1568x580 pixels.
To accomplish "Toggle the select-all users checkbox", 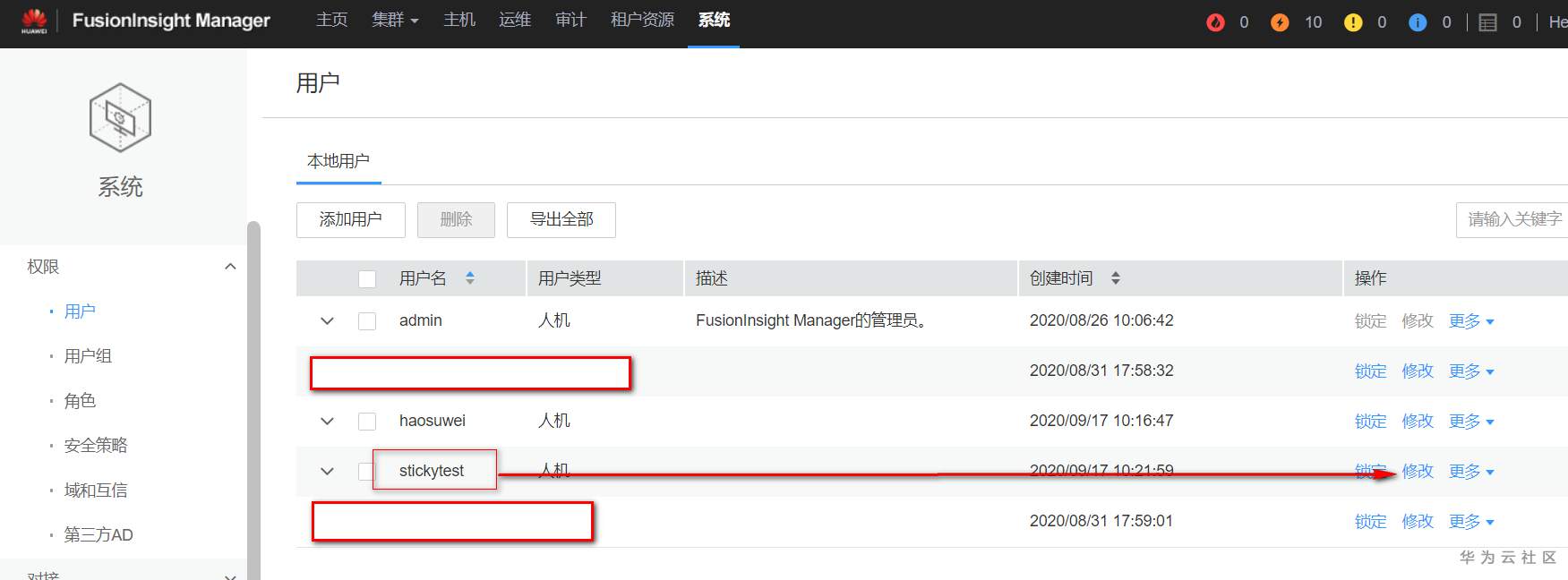I will 367,279.
